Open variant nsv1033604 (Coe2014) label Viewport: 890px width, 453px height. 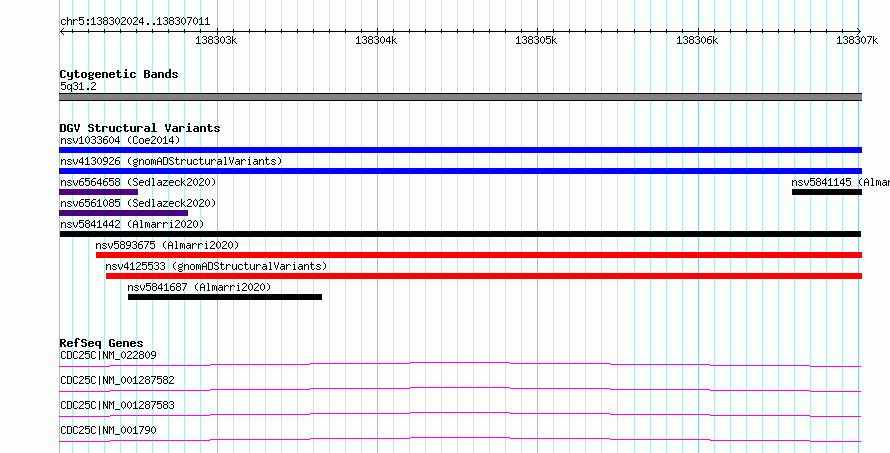(120, 140)
